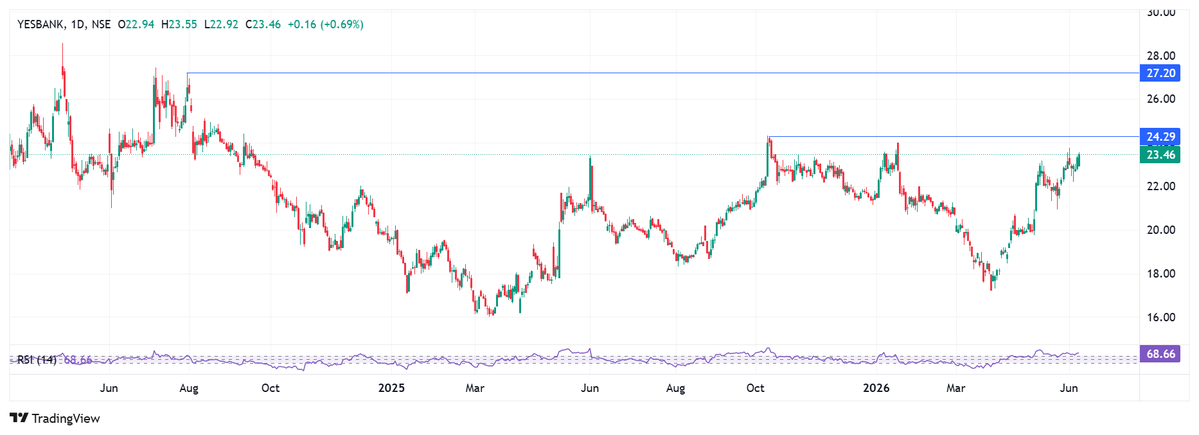Click the 28.00 price axis label

[x=1162, y=56]
